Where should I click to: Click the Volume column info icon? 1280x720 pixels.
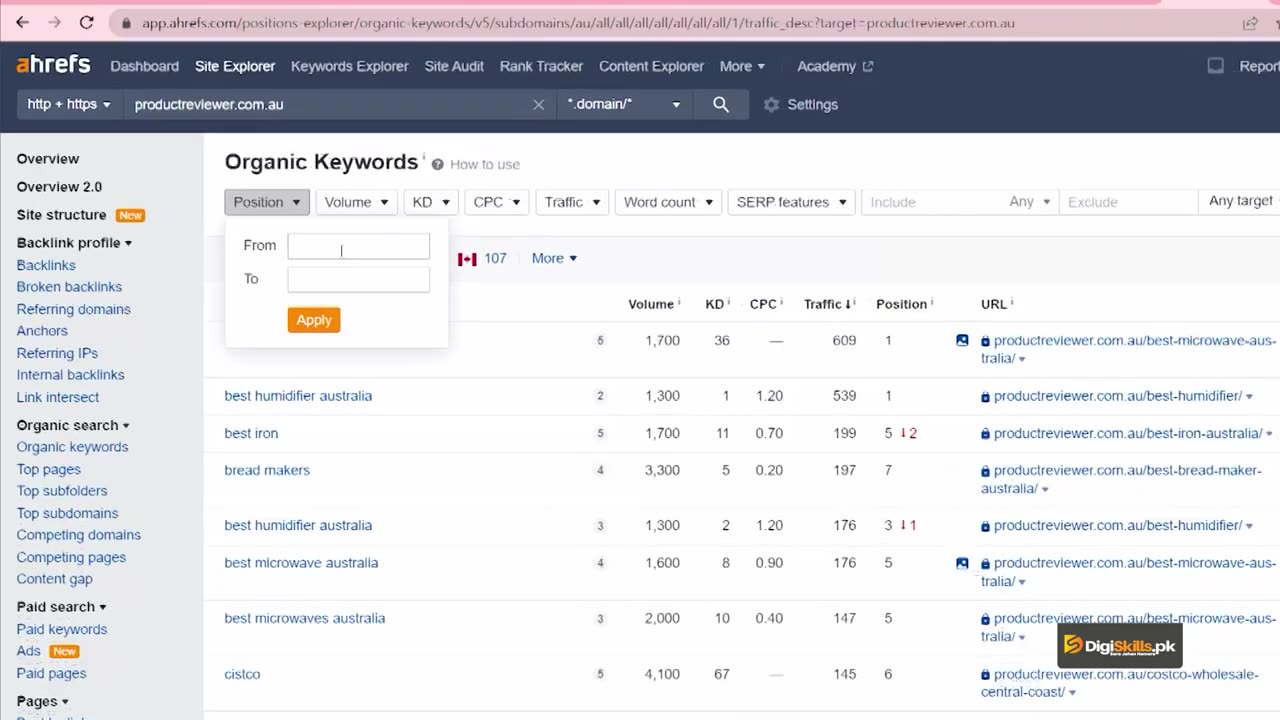tap(679, 302)
